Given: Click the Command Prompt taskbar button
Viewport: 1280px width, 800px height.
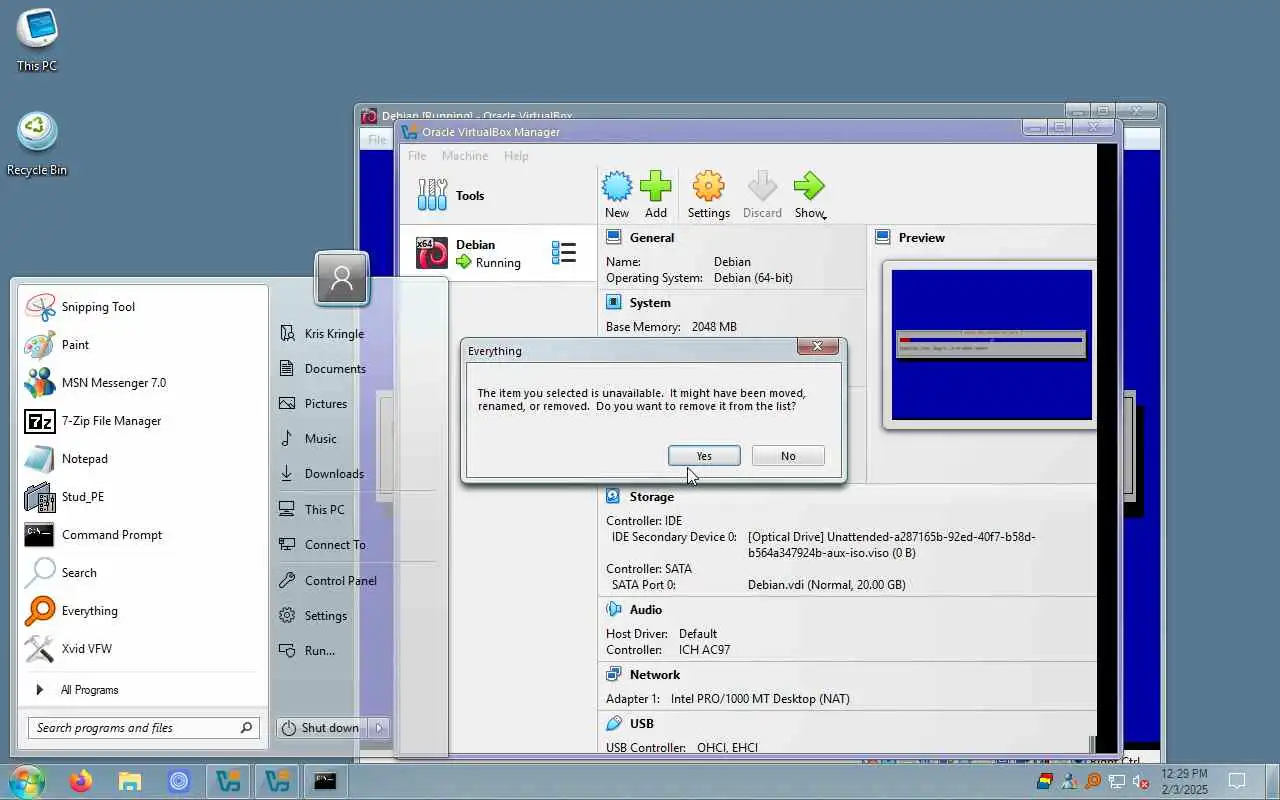Looking at the screenshot, I should pyautogui.click(x=325, y=781).
